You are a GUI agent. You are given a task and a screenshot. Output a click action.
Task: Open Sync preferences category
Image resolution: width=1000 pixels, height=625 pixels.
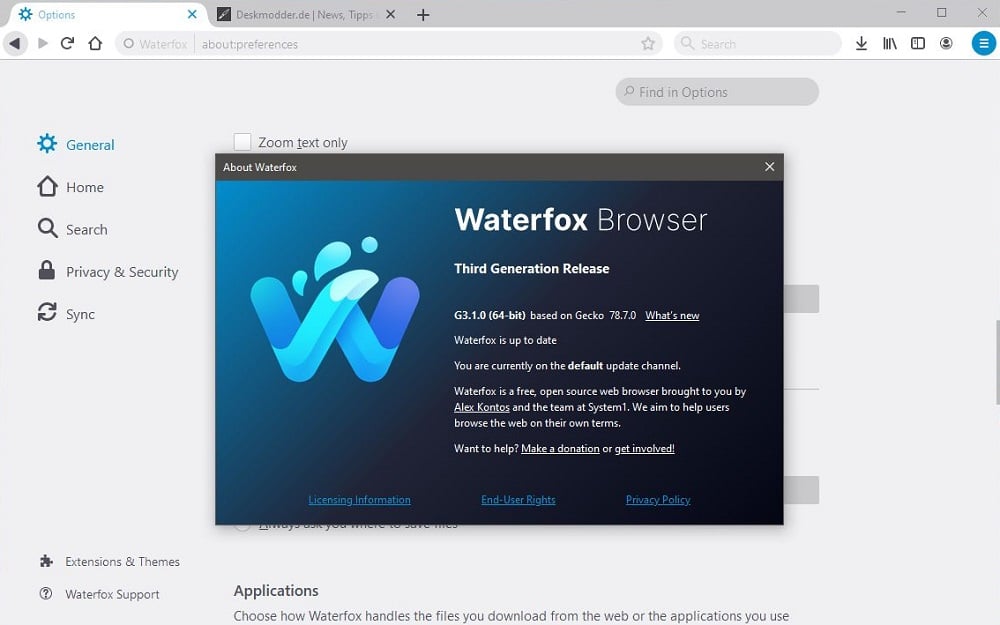[x=66, y=314]
